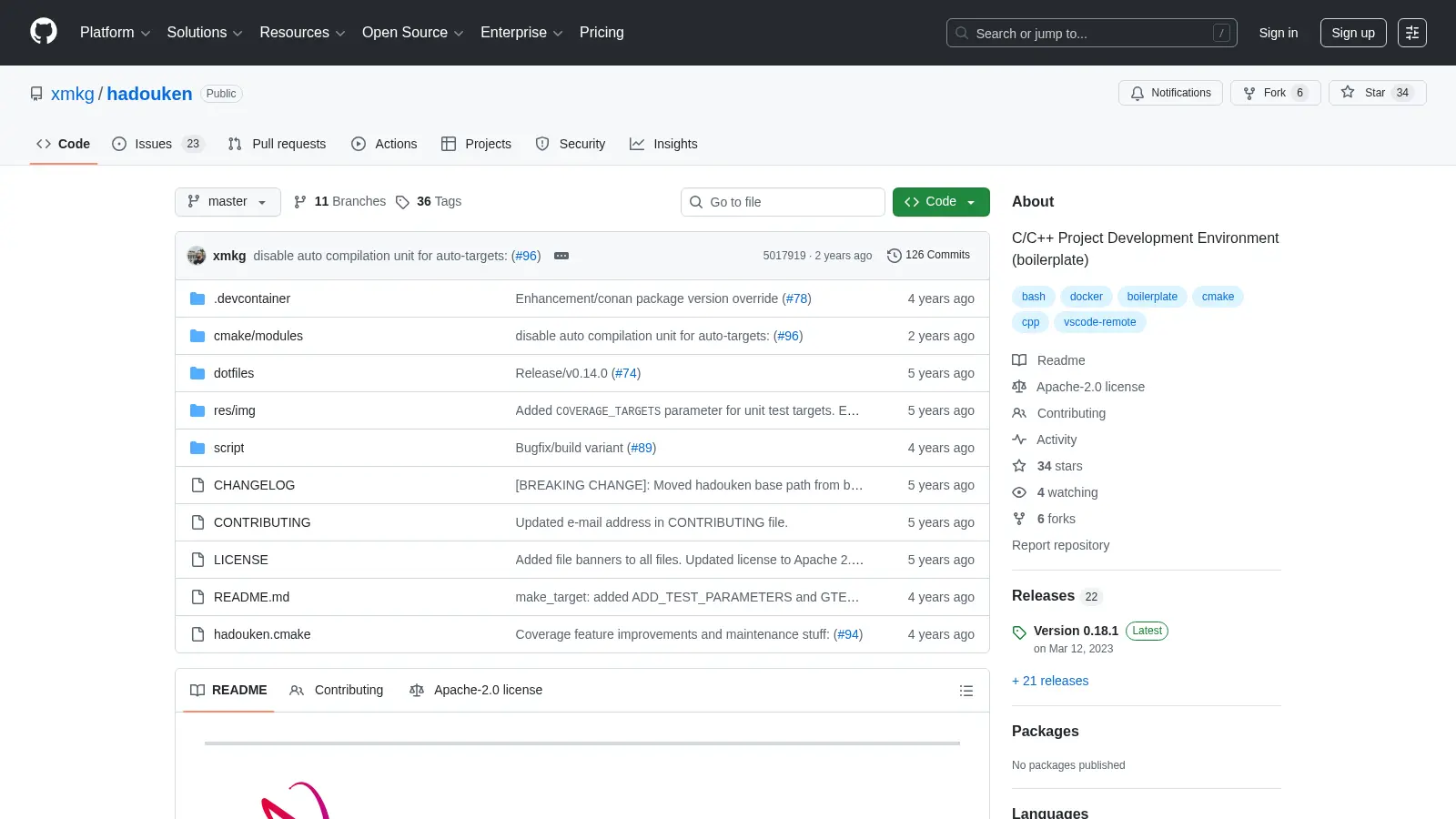This screenshot has height=819, width=1456.
Task: Focus the Search or jump to field
Action: 1092,33
